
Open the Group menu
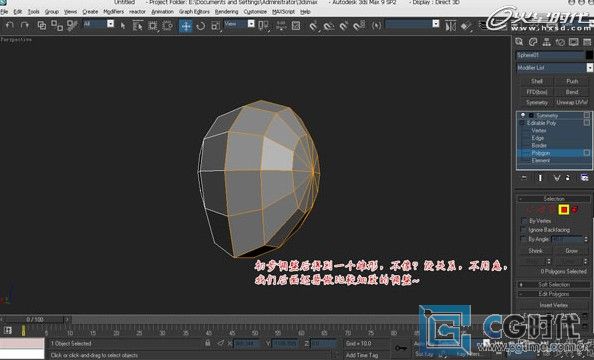pyautogui.click(x=52, y=12)
